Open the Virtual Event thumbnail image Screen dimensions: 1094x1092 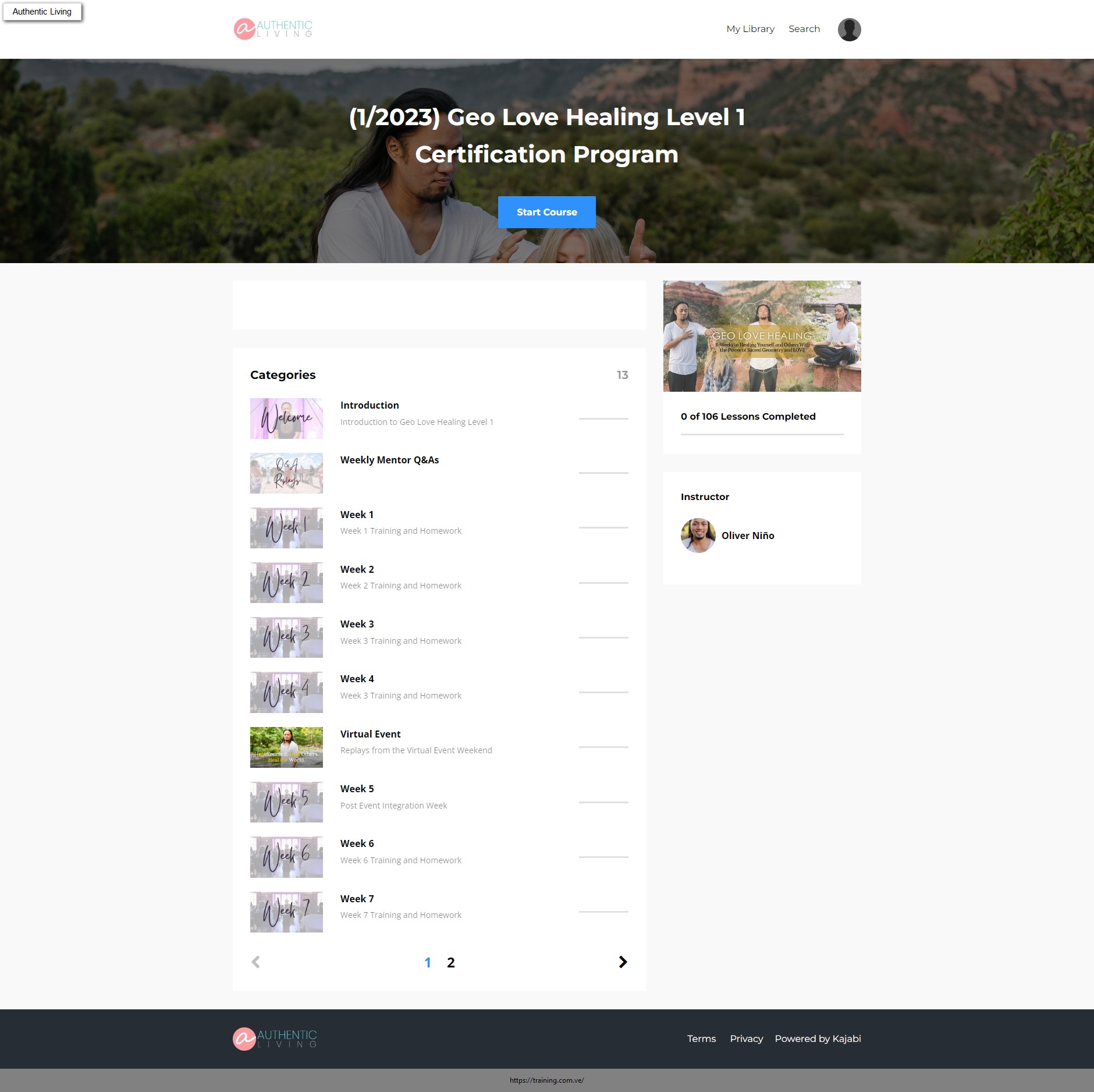click(286, 747)
